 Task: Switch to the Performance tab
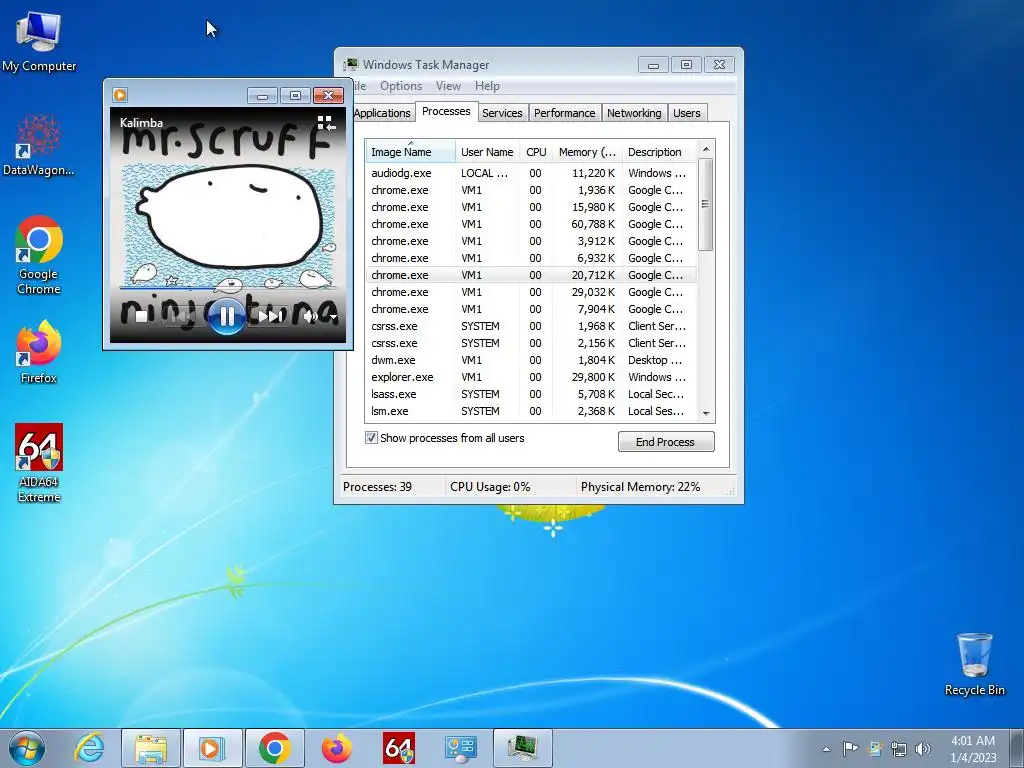tap(564, 113)
